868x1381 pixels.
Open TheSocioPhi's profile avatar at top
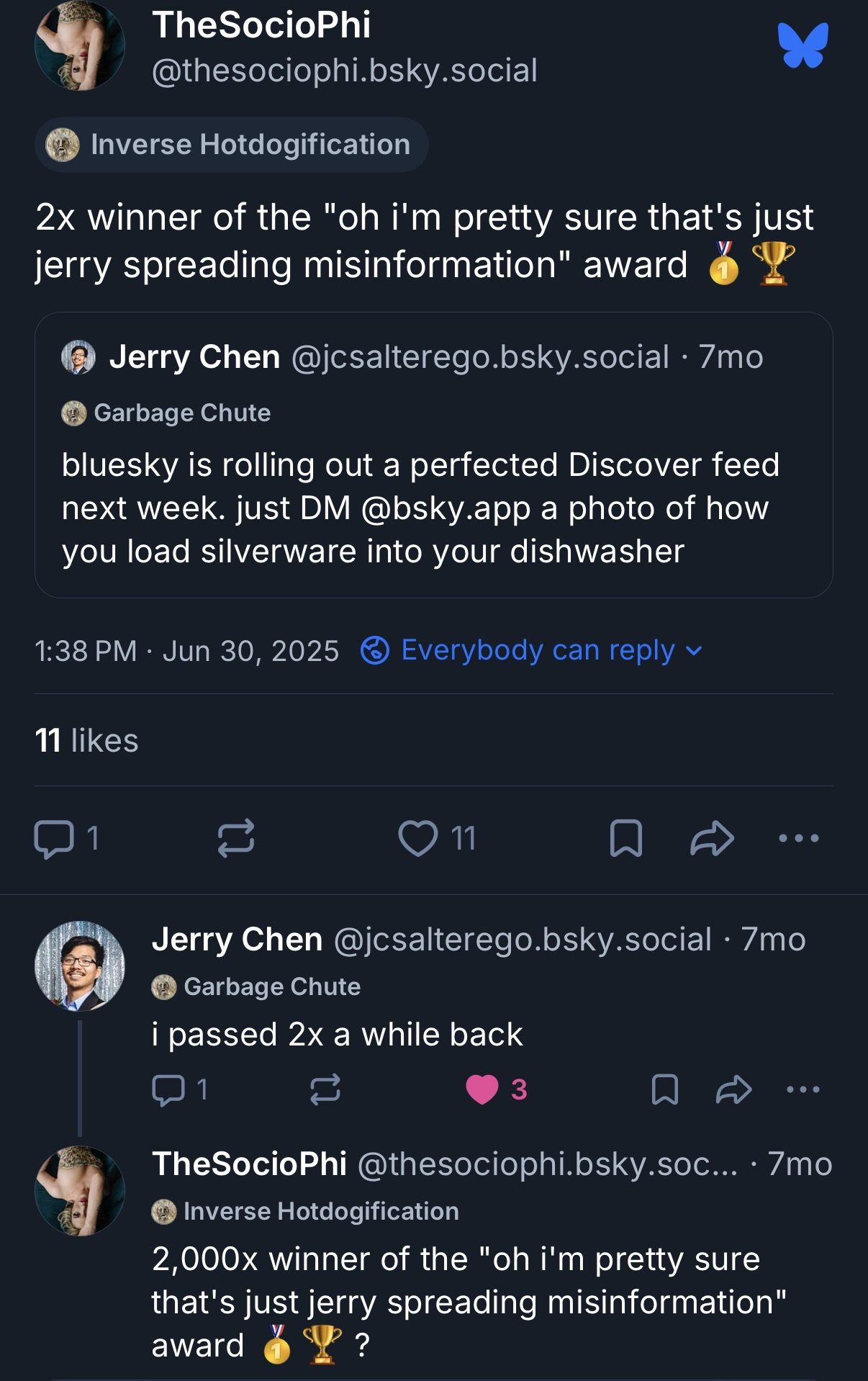click(80, 46)
